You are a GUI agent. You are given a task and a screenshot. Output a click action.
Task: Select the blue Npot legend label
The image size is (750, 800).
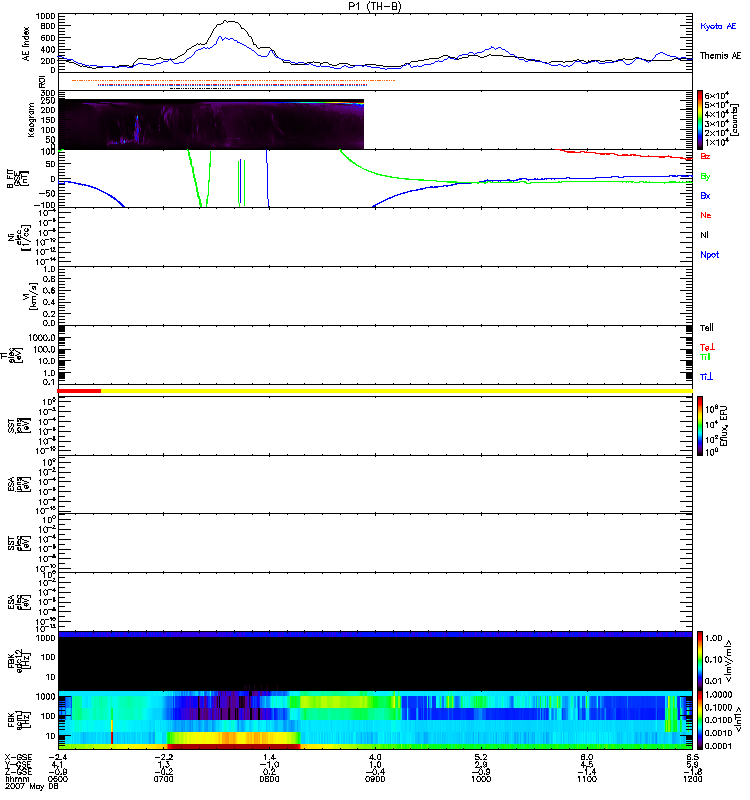(709, 255)
